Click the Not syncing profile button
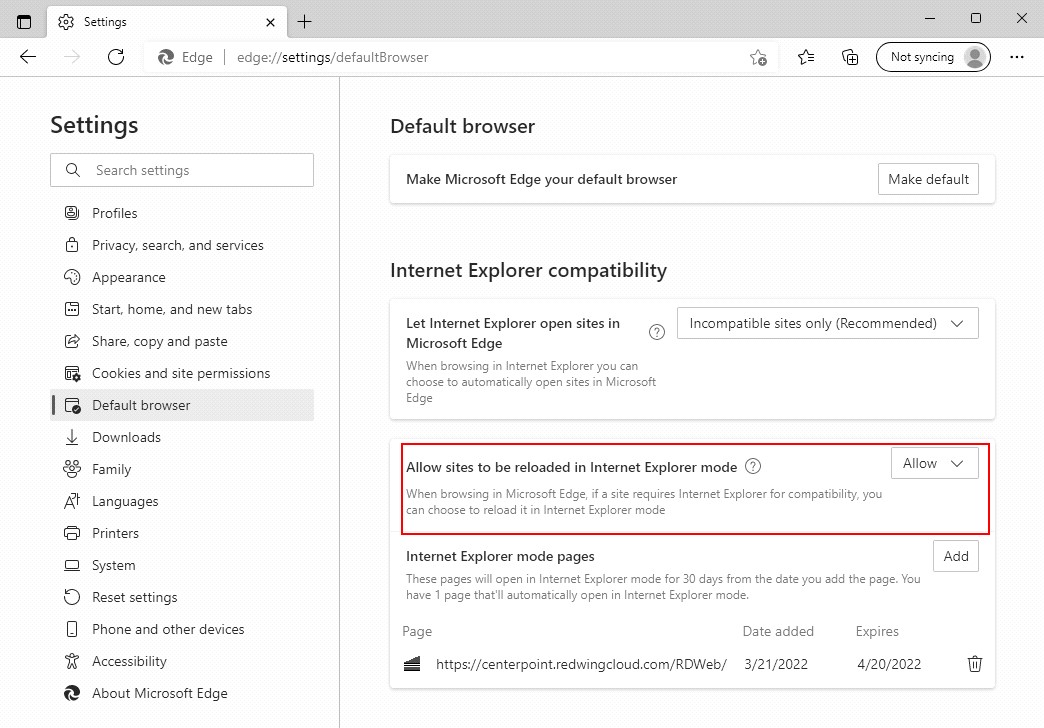Viewport: 1044px width, 728px height. click(x=933, y=57)
